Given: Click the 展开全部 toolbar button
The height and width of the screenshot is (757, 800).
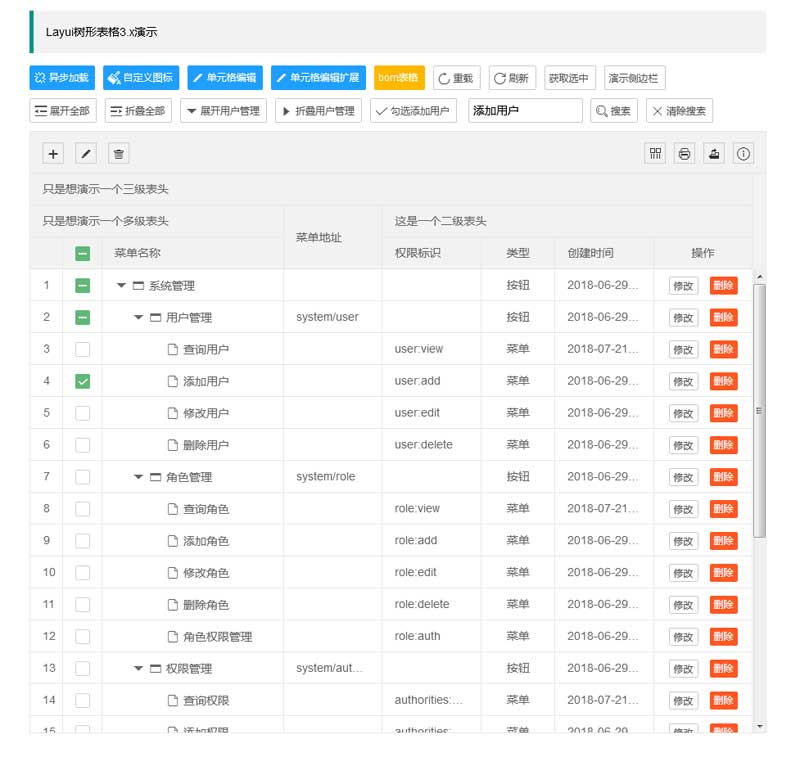Looking at the screenshot, I should (64, 111).
